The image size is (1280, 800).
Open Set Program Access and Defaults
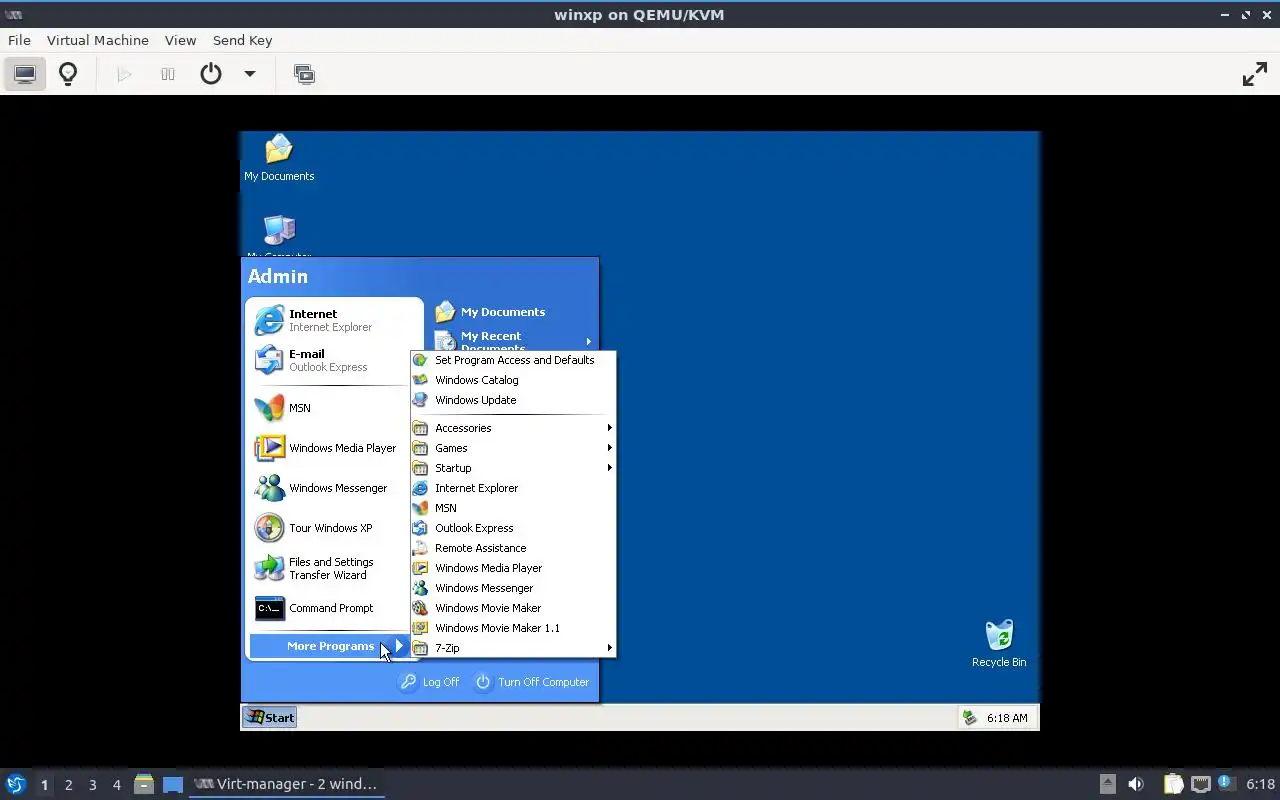point(513,360)
